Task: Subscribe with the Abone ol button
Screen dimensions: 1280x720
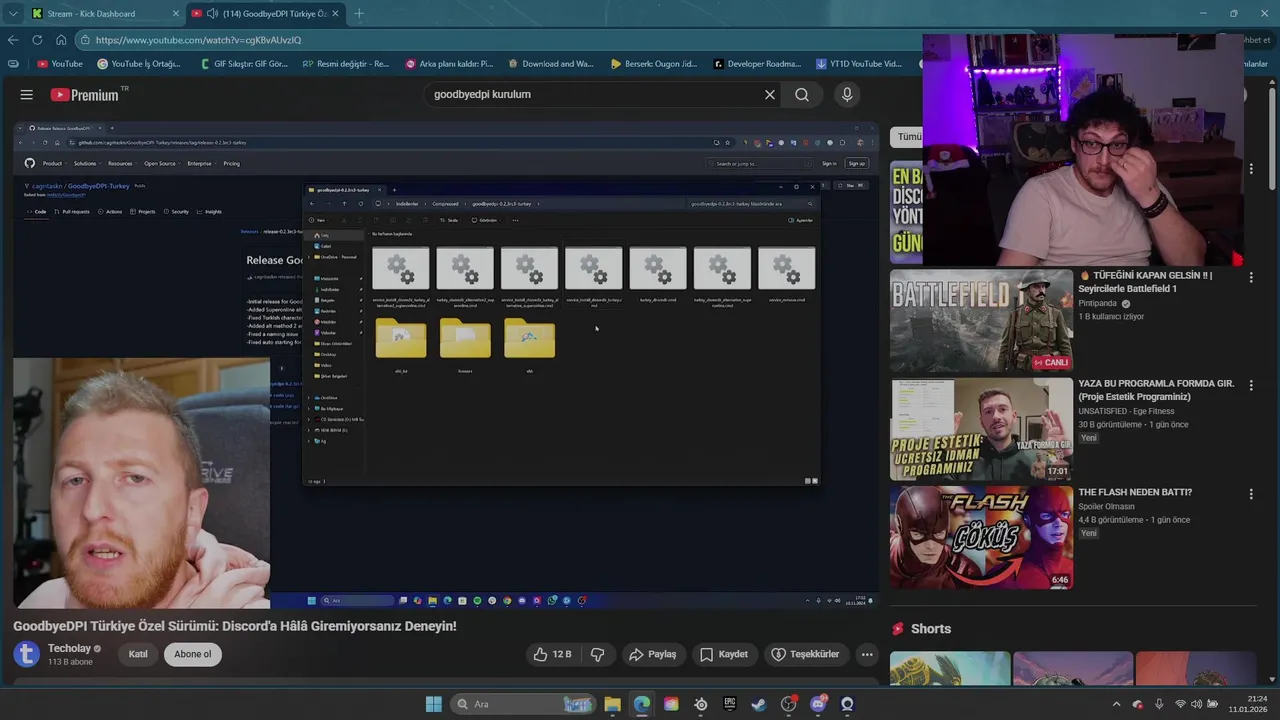Action: [x=193, y=654]
